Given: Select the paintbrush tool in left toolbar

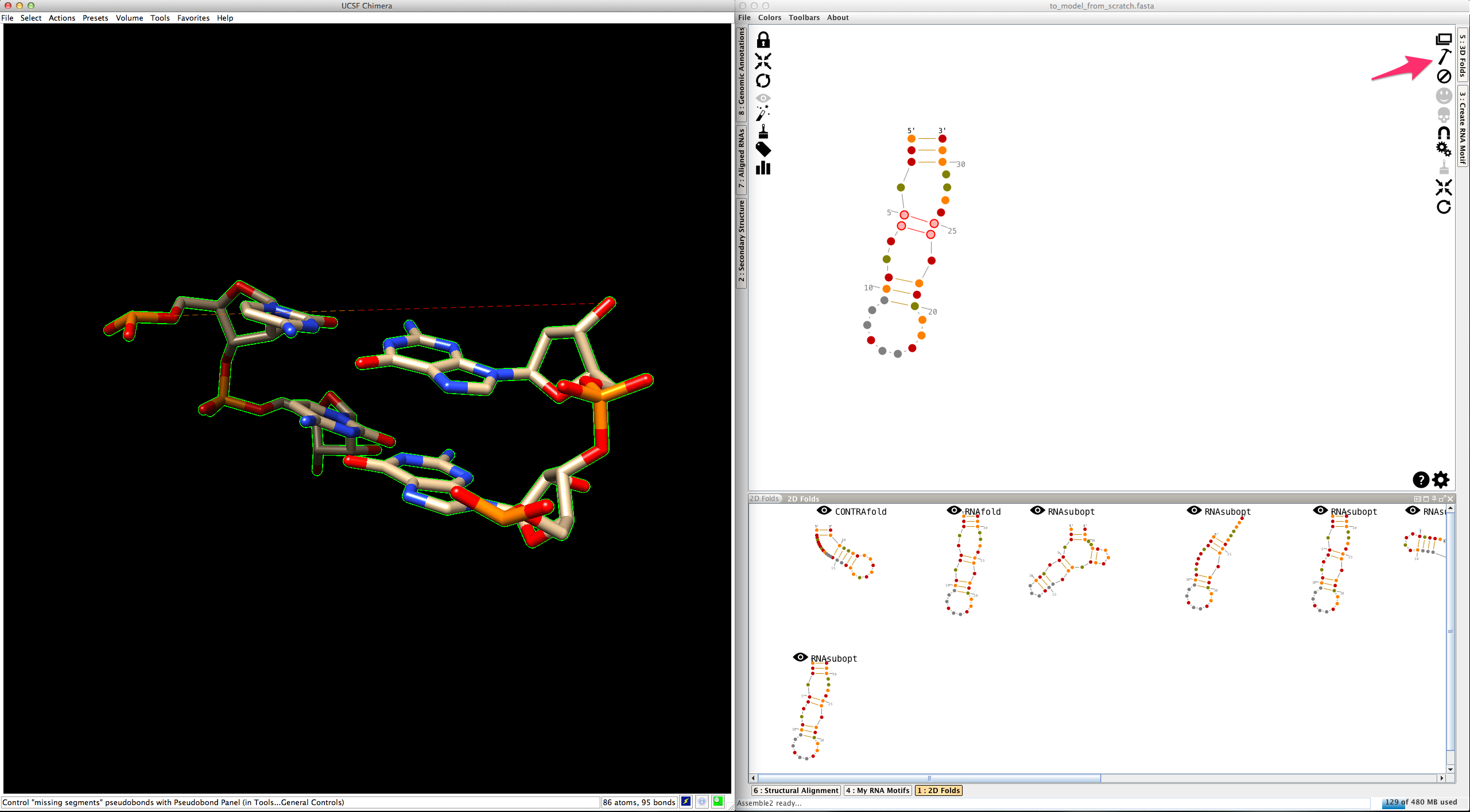Looking at the screenshot, I should tap(763, 132).
